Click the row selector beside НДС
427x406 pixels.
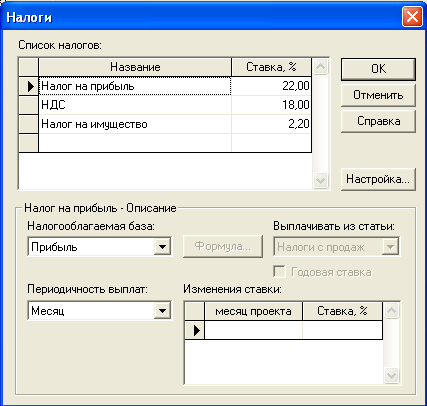[29, 105]
